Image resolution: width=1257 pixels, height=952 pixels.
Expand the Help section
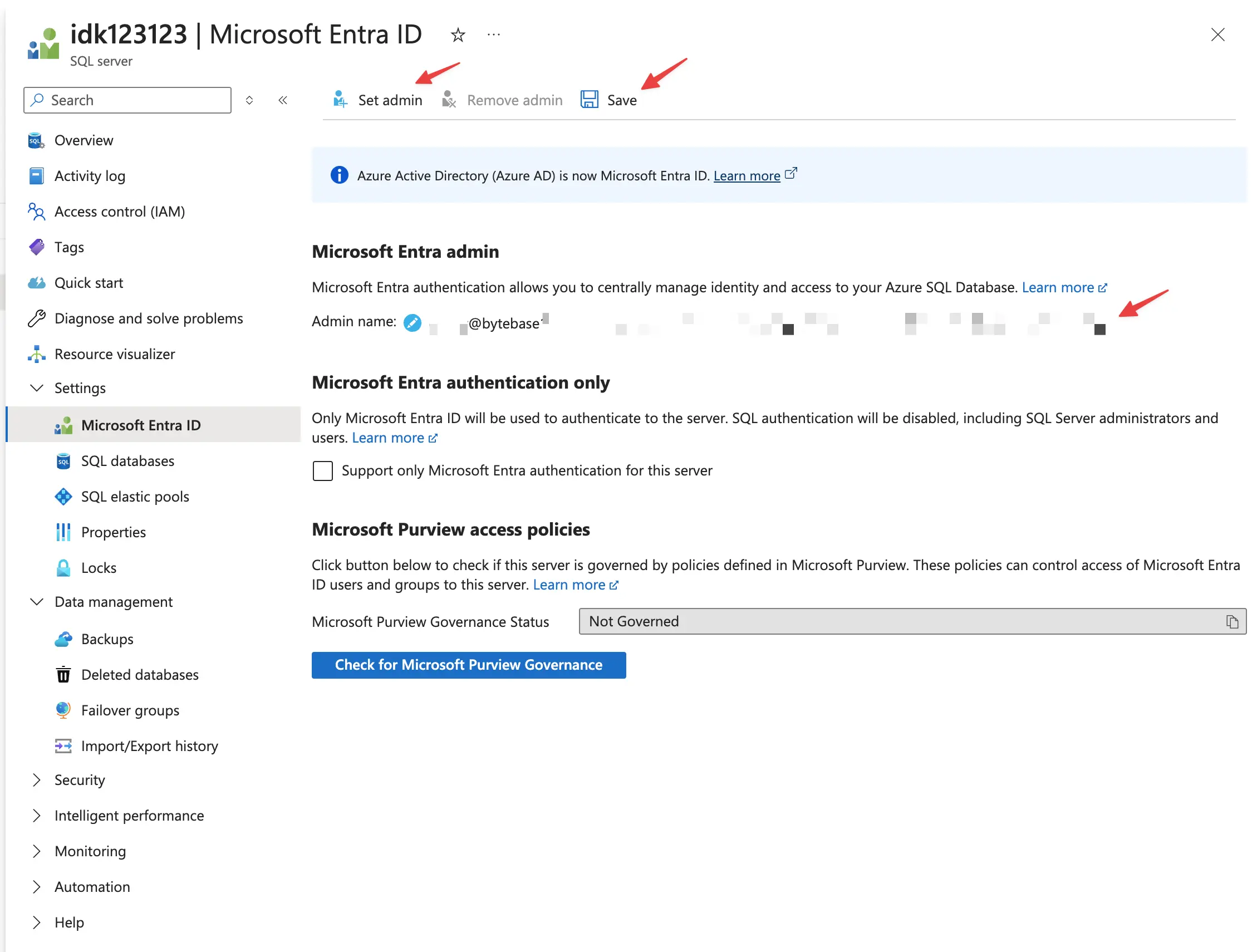(36, 922)
